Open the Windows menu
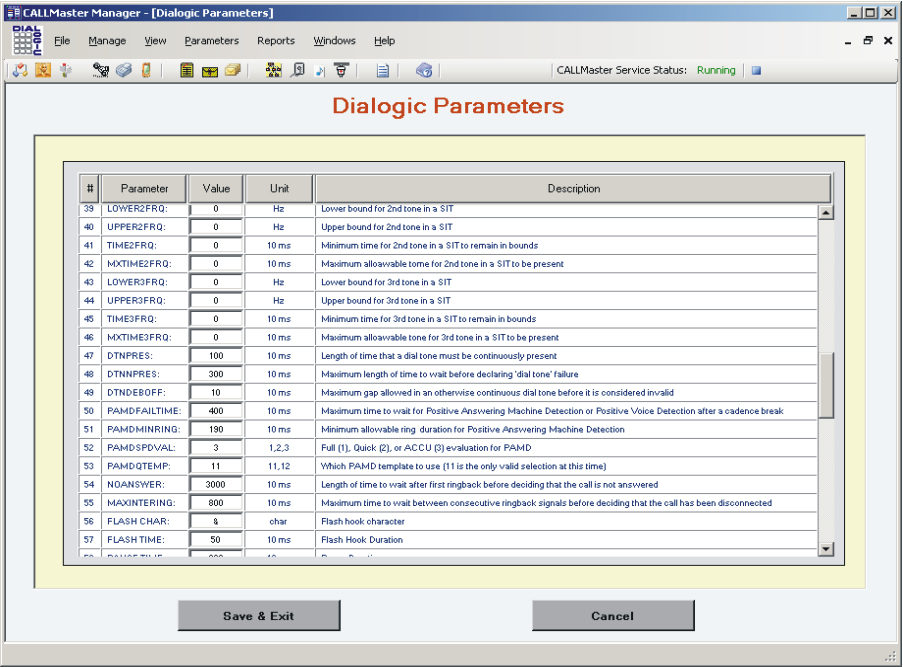 [335, 41]
